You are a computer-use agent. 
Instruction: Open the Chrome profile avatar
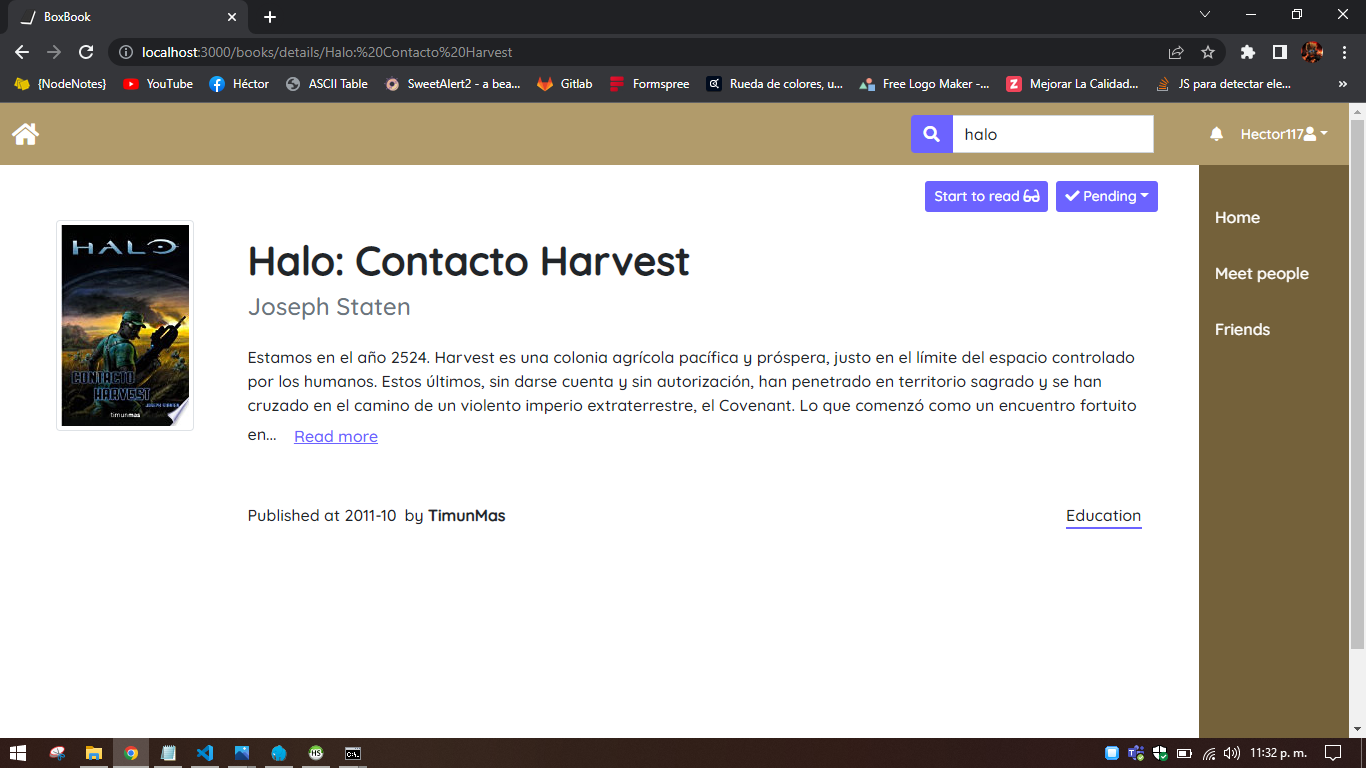tap(1312, 52)
